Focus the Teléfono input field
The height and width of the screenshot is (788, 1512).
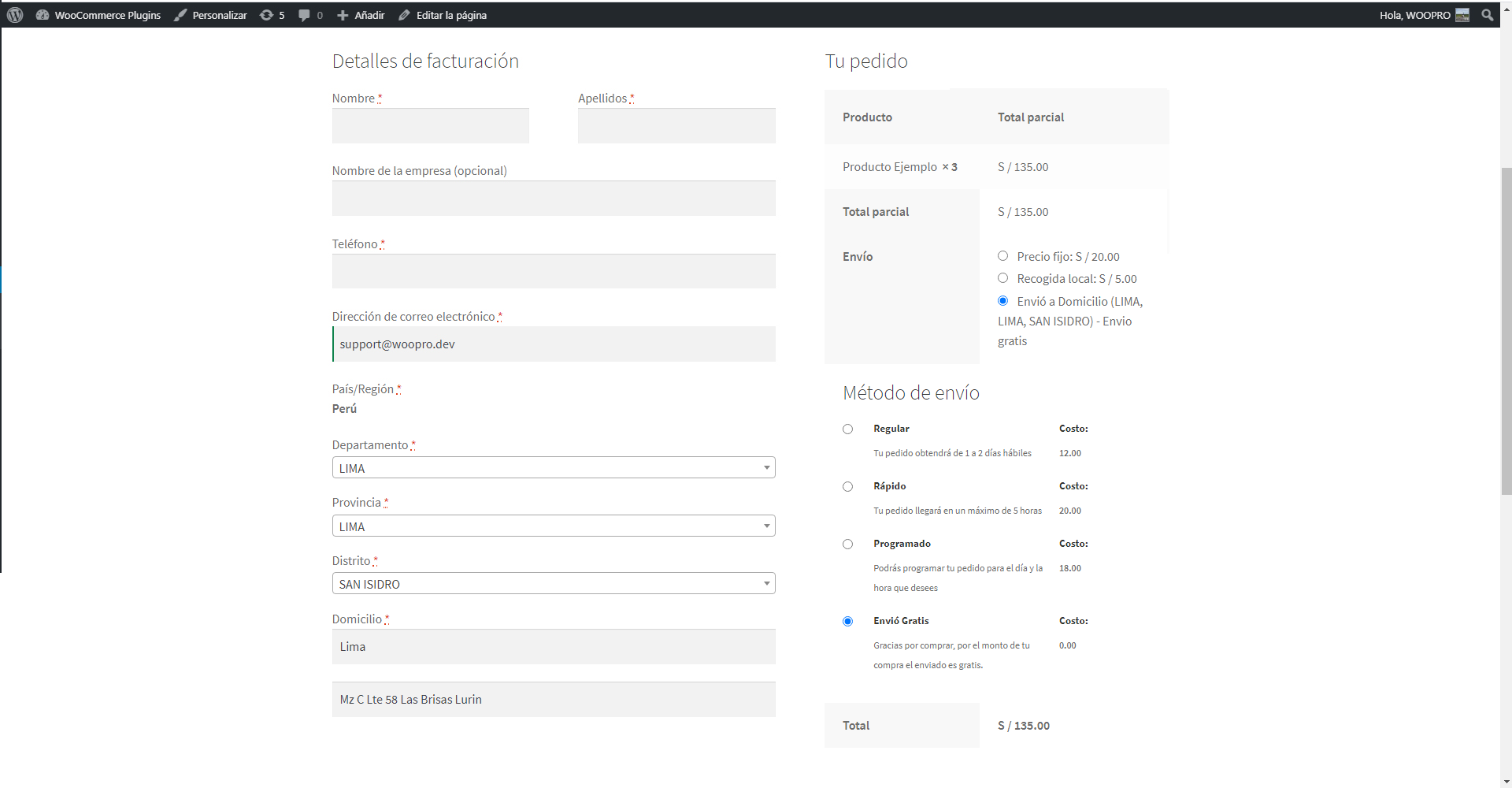coord(553,272)
